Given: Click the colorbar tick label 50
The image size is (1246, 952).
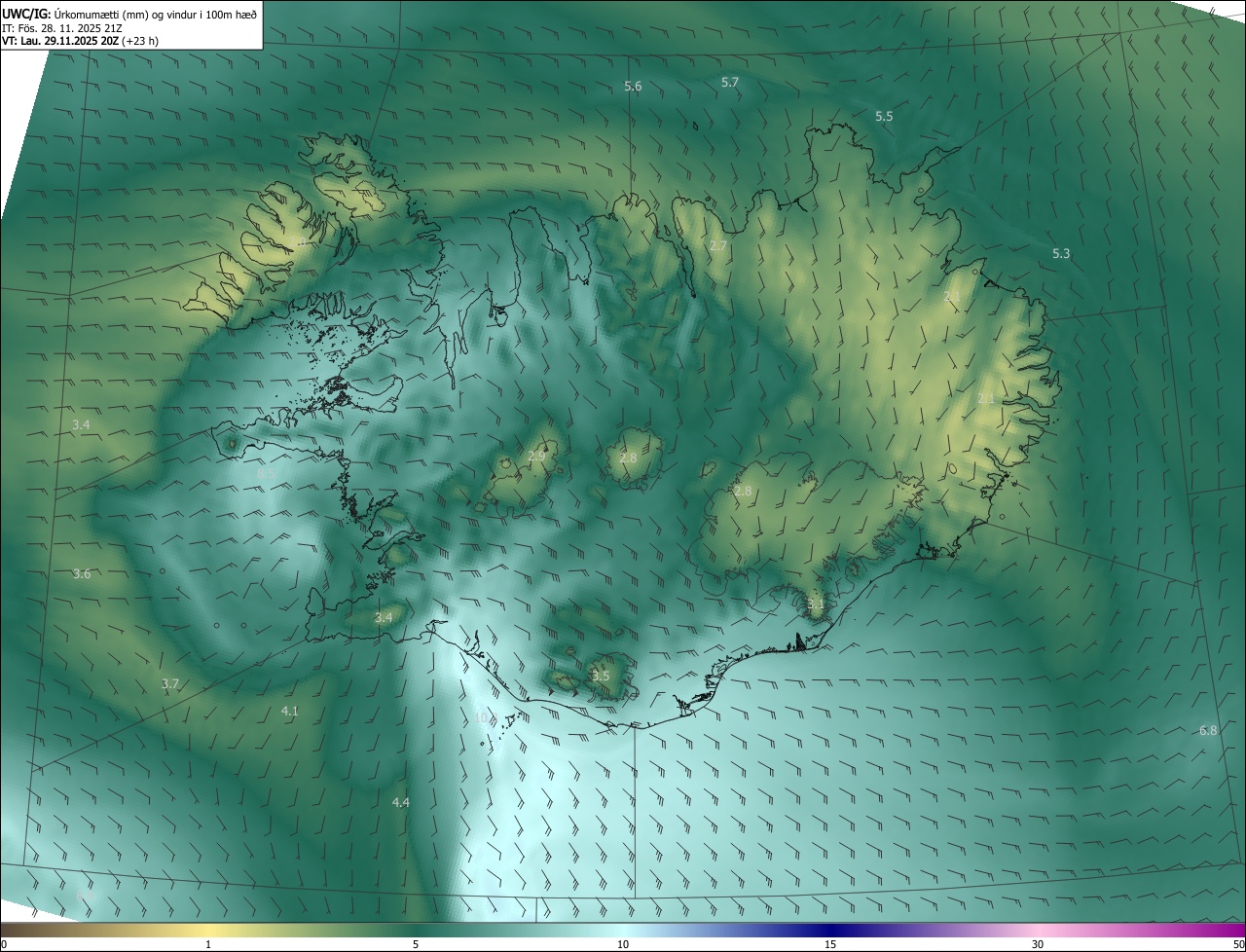Looking at the screenshot, I should [1238, 944].
